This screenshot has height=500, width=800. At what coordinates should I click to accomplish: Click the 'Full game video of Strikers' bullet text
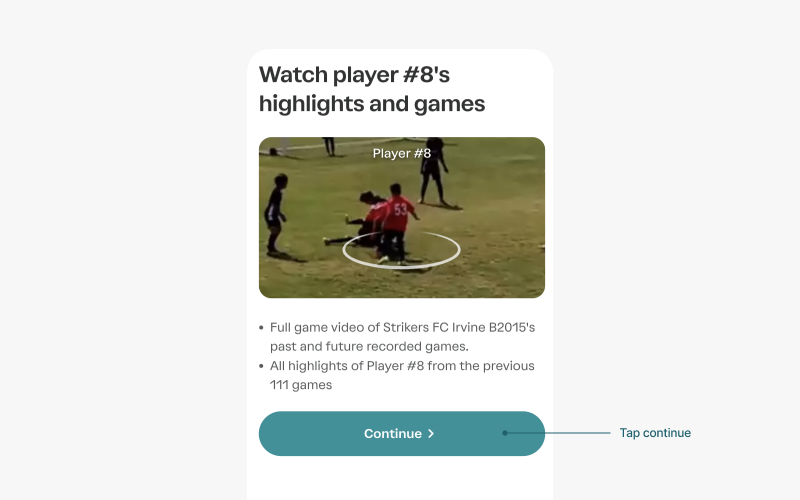402,337
